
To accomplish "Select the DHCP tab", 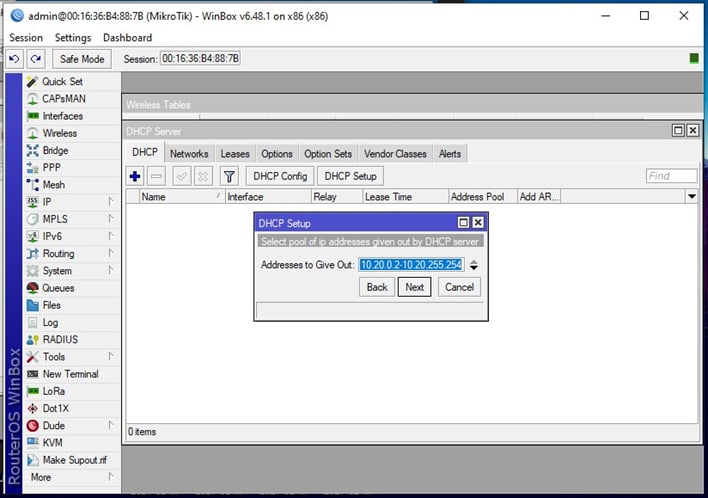I will click(x=145, y=152).
